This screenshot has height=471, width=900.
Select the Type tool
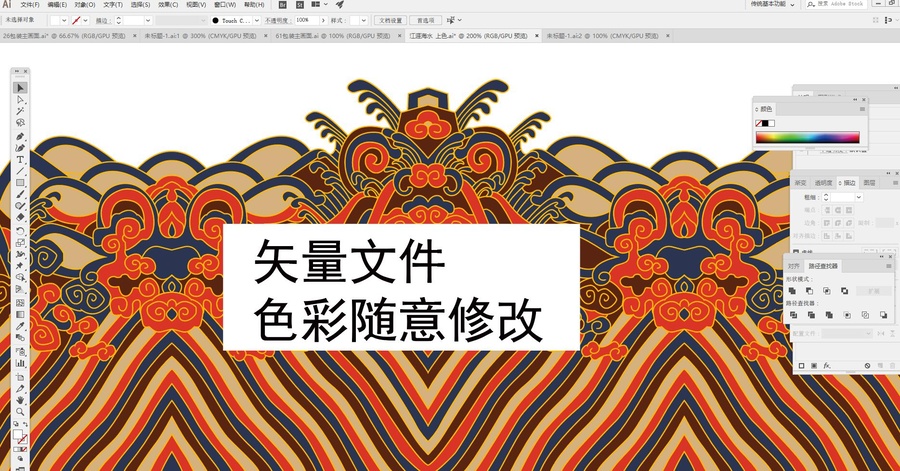click(20, 160)
